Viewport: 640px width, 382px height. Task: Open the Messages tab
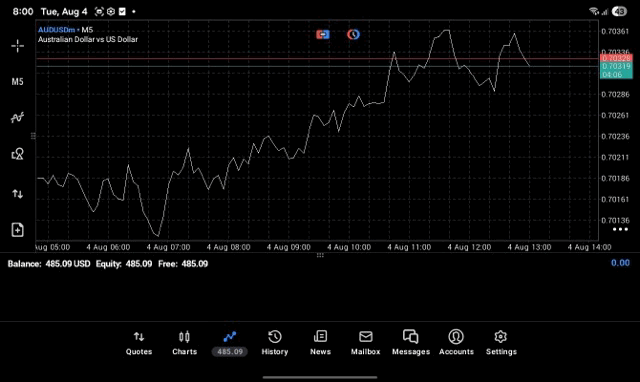pos(411,343)
